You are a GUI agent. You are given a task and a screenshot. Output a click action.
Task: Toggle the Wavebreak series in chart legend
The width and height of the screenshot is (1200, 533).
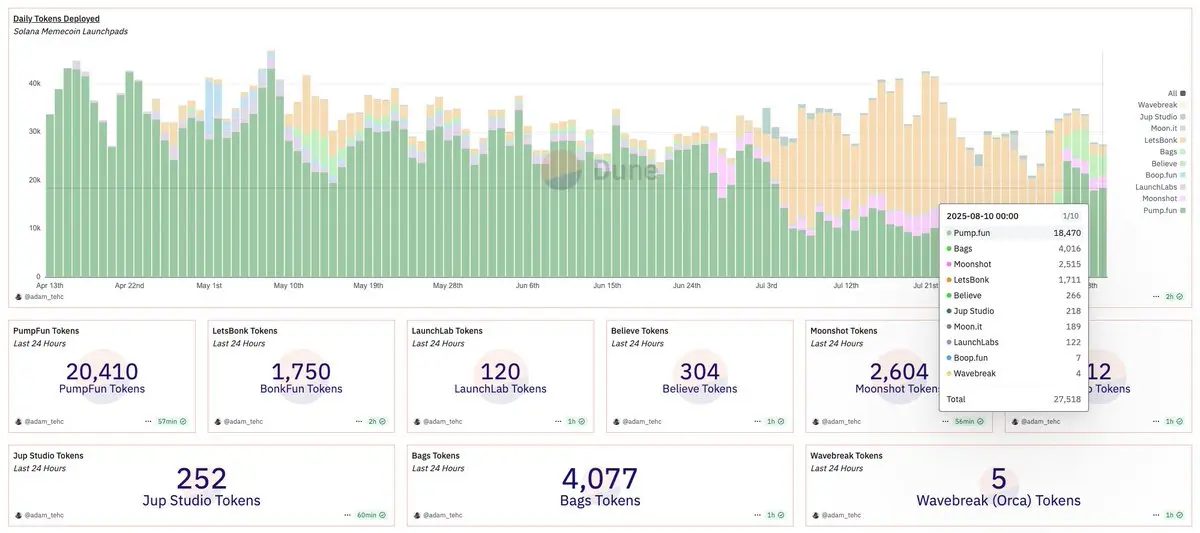(x=1161, y=105)
